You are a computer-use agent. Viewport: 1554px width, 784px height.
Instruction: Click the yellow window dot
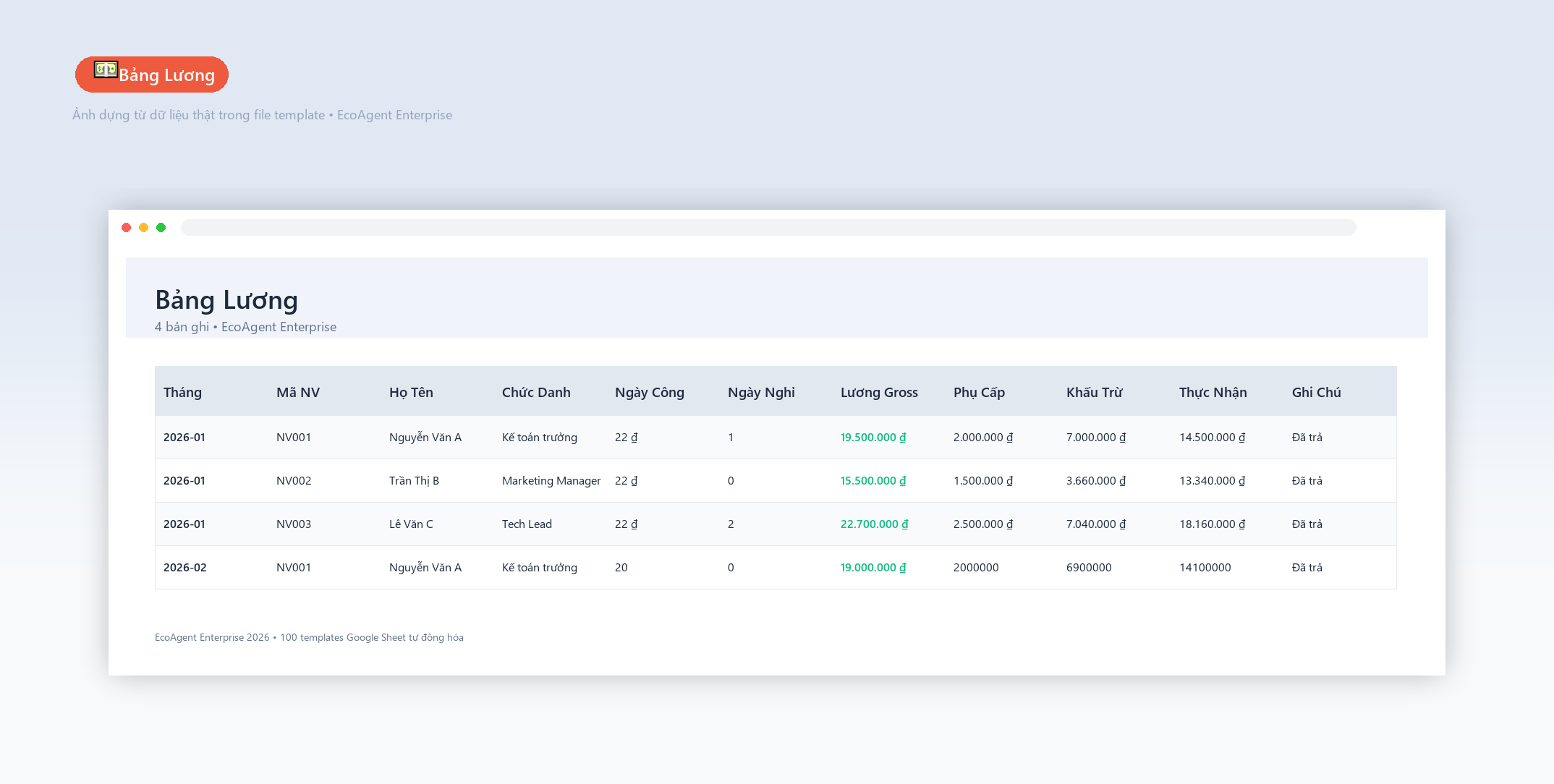point(144,228)
